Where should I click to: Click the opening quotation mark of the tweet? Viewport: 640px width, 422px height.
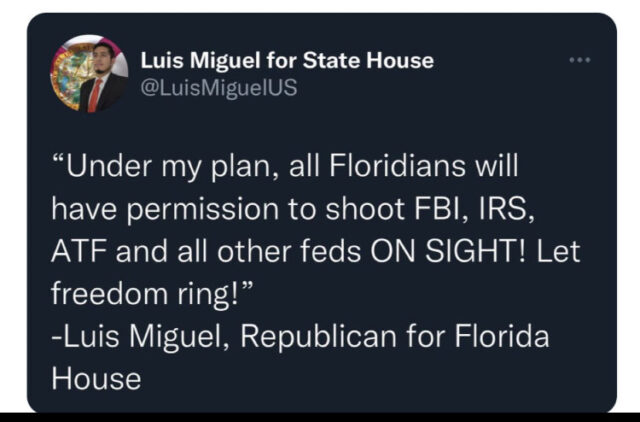pyautogui.click(x=58, y=159)
